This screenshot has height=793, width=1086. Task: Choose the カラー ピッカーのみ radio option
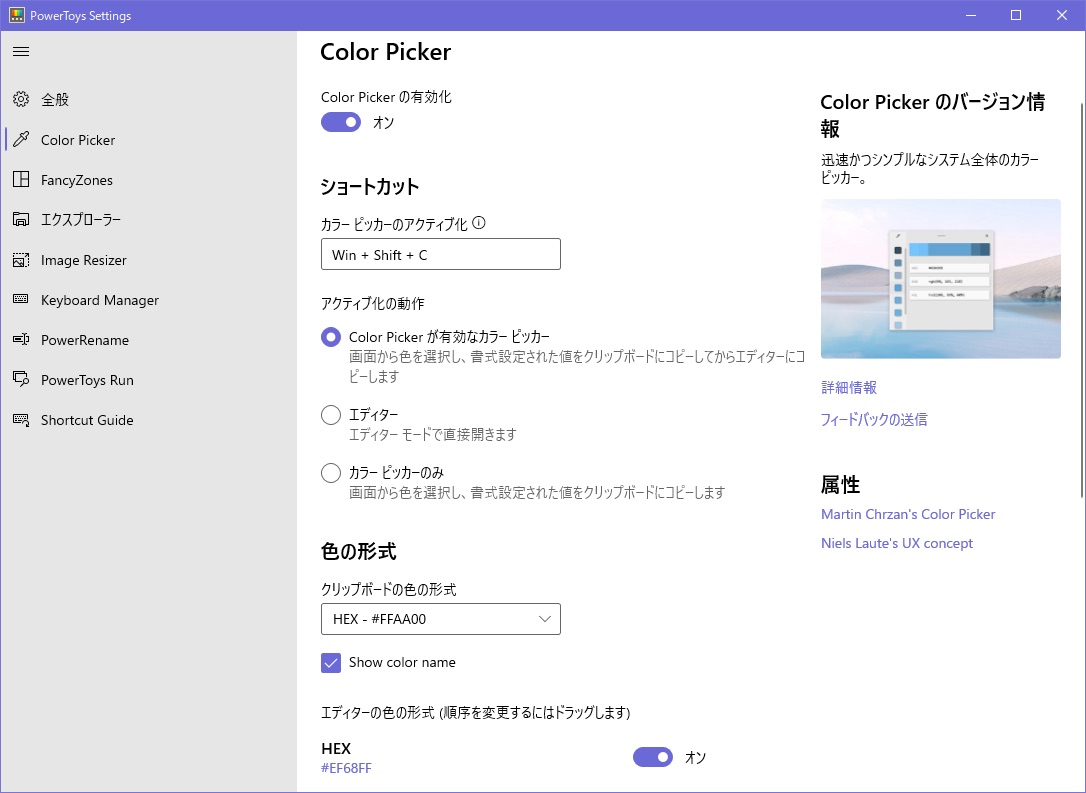(x=331, y=473)
